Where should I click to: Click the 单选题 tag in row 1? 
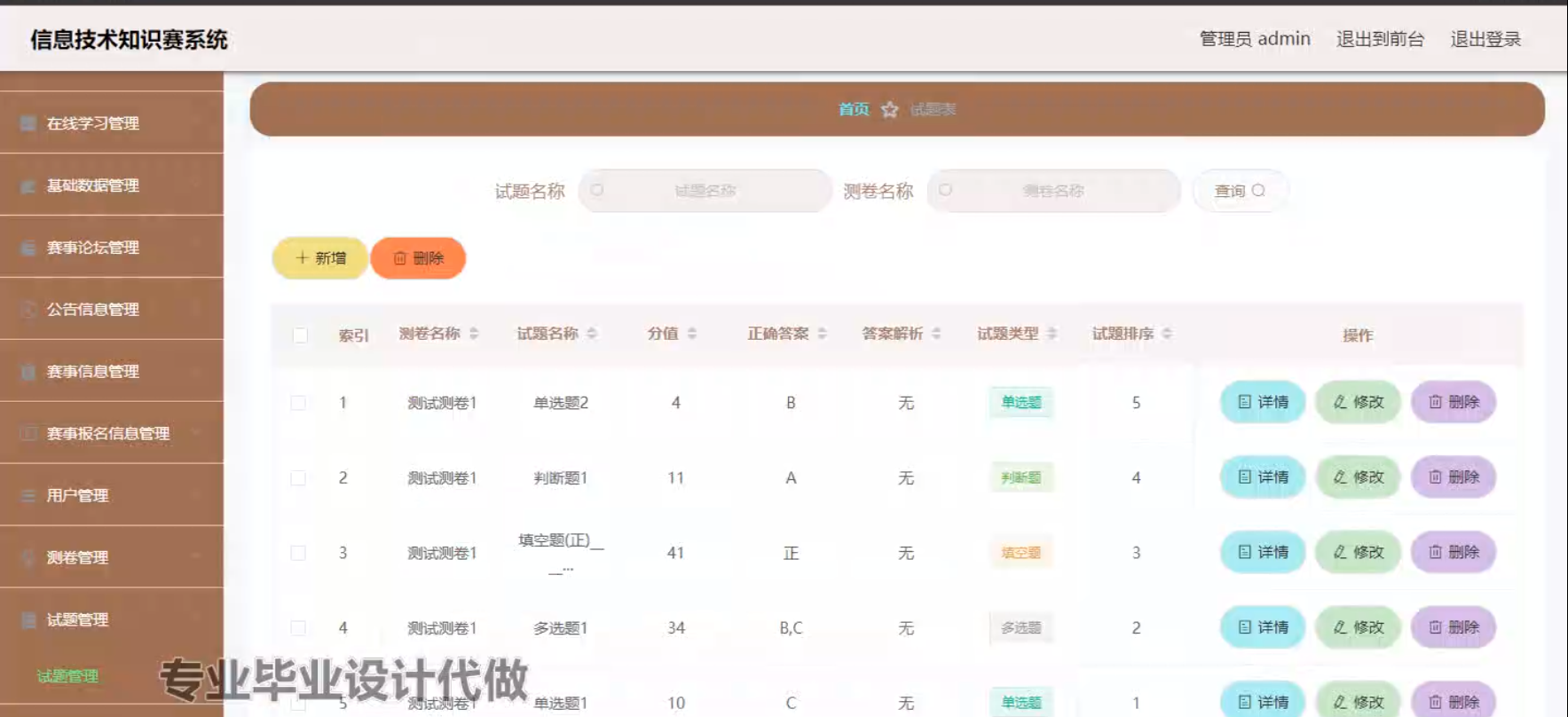tap(1021, 402)
